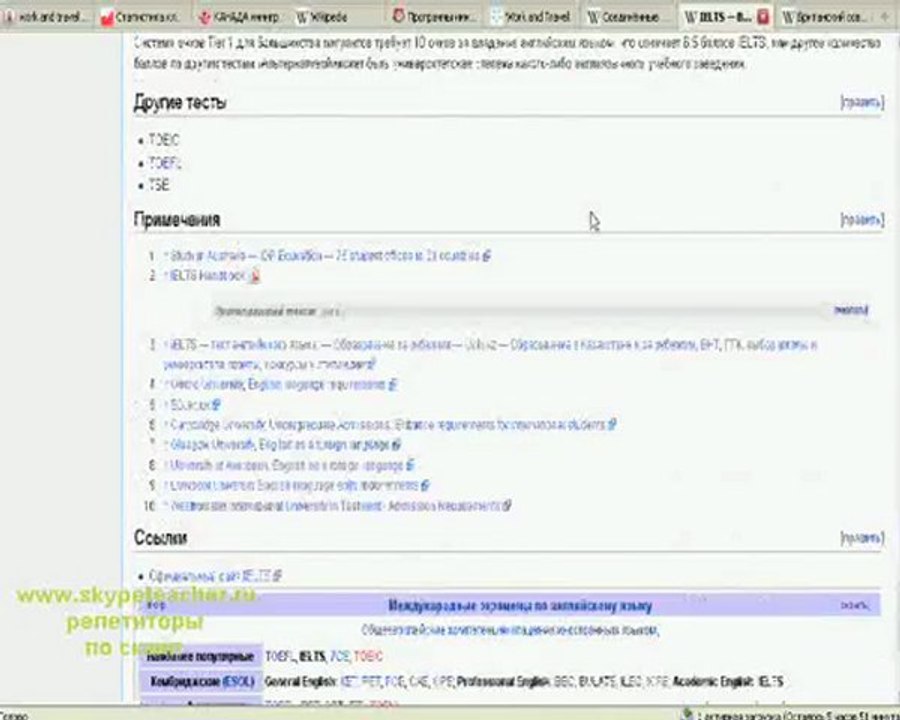900x720 pixels.
Task: Open reference 9 London university English requirements
Action: coord(294,486)
